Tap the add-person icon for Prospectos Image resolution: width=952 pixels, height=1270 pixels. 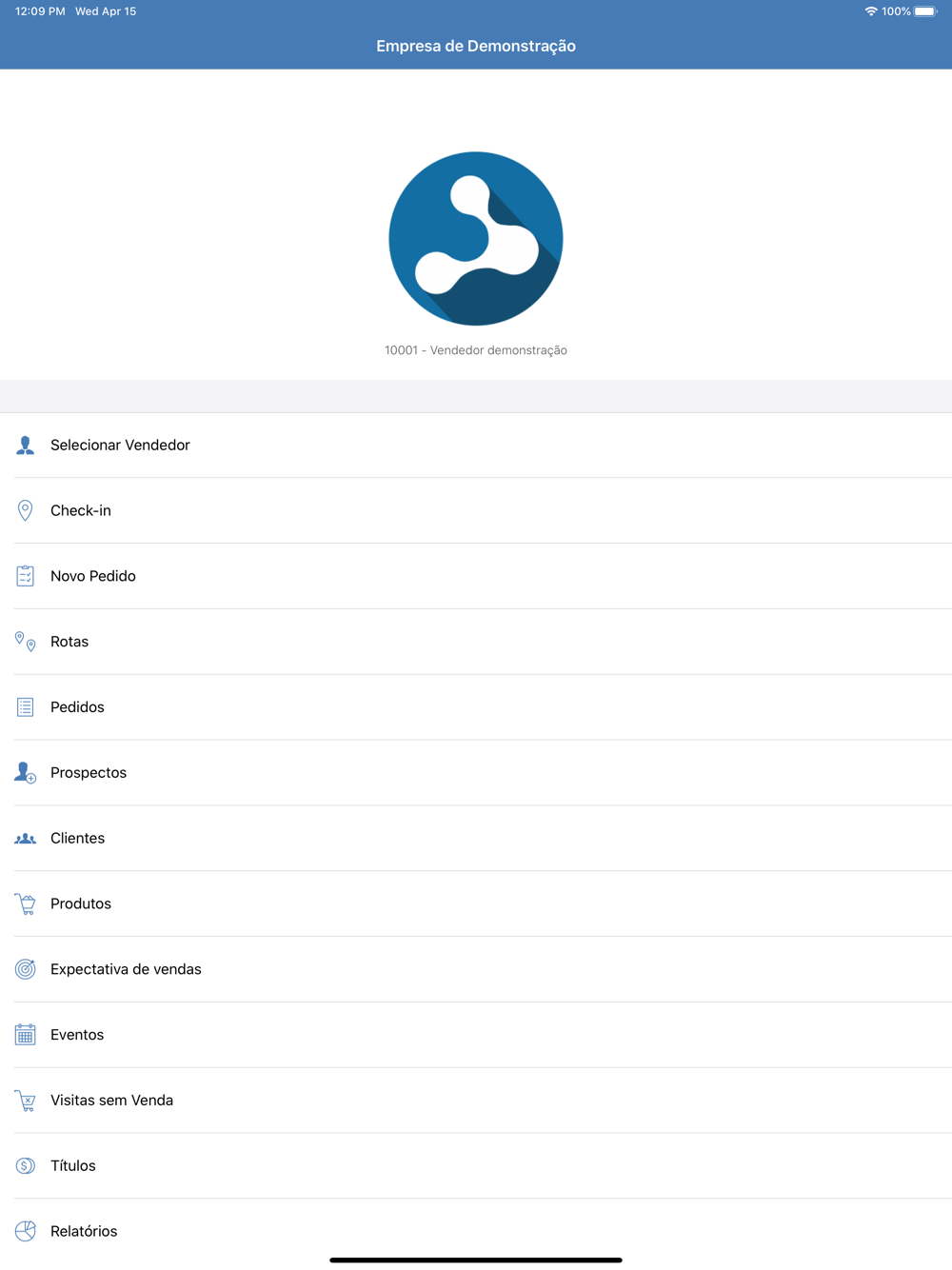[x=26, y=772]
